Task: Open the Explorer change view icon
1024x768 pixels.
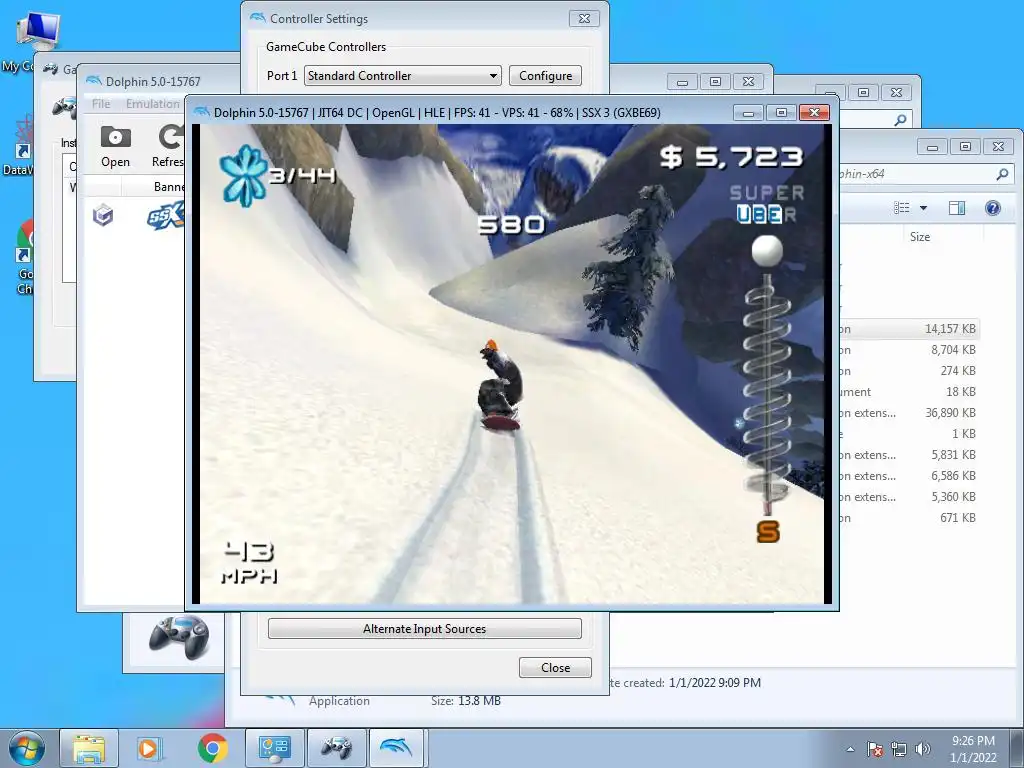Action: 902,208
